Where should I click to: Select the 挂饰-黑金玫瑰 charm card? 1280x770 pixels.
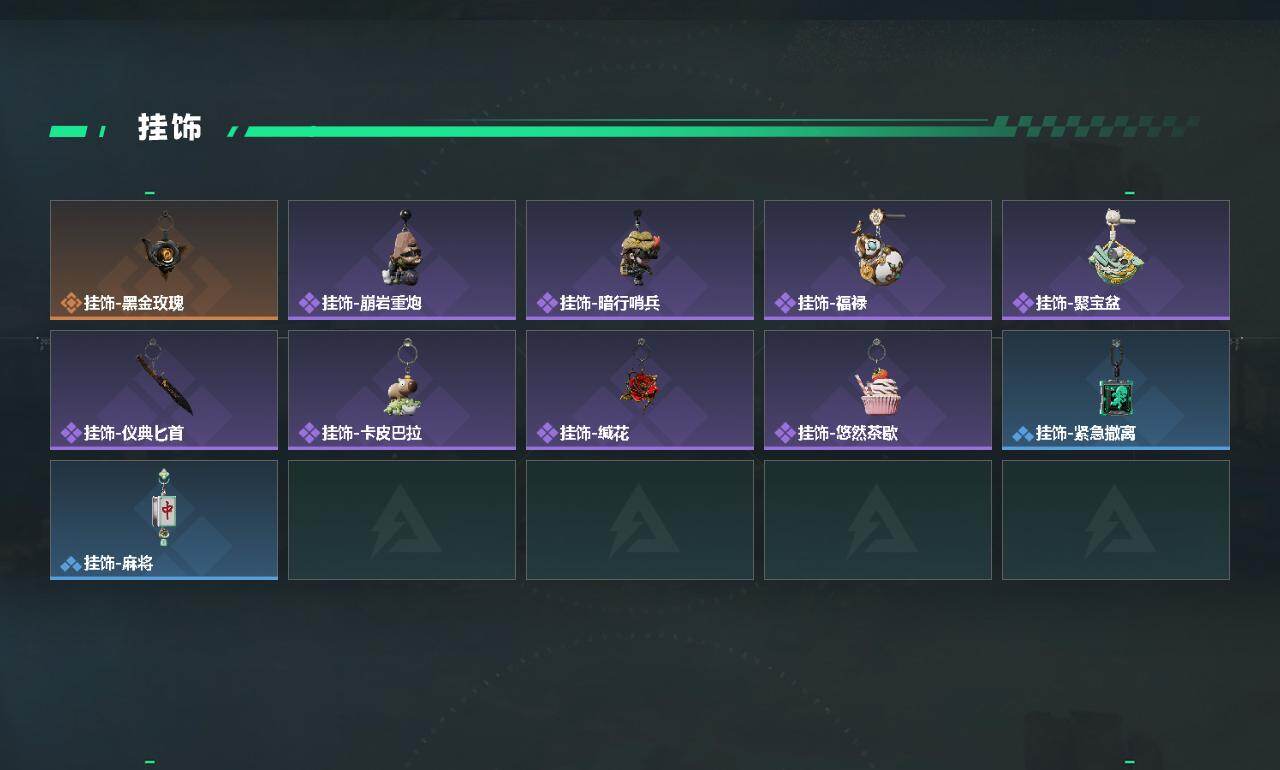click(164, 260)
